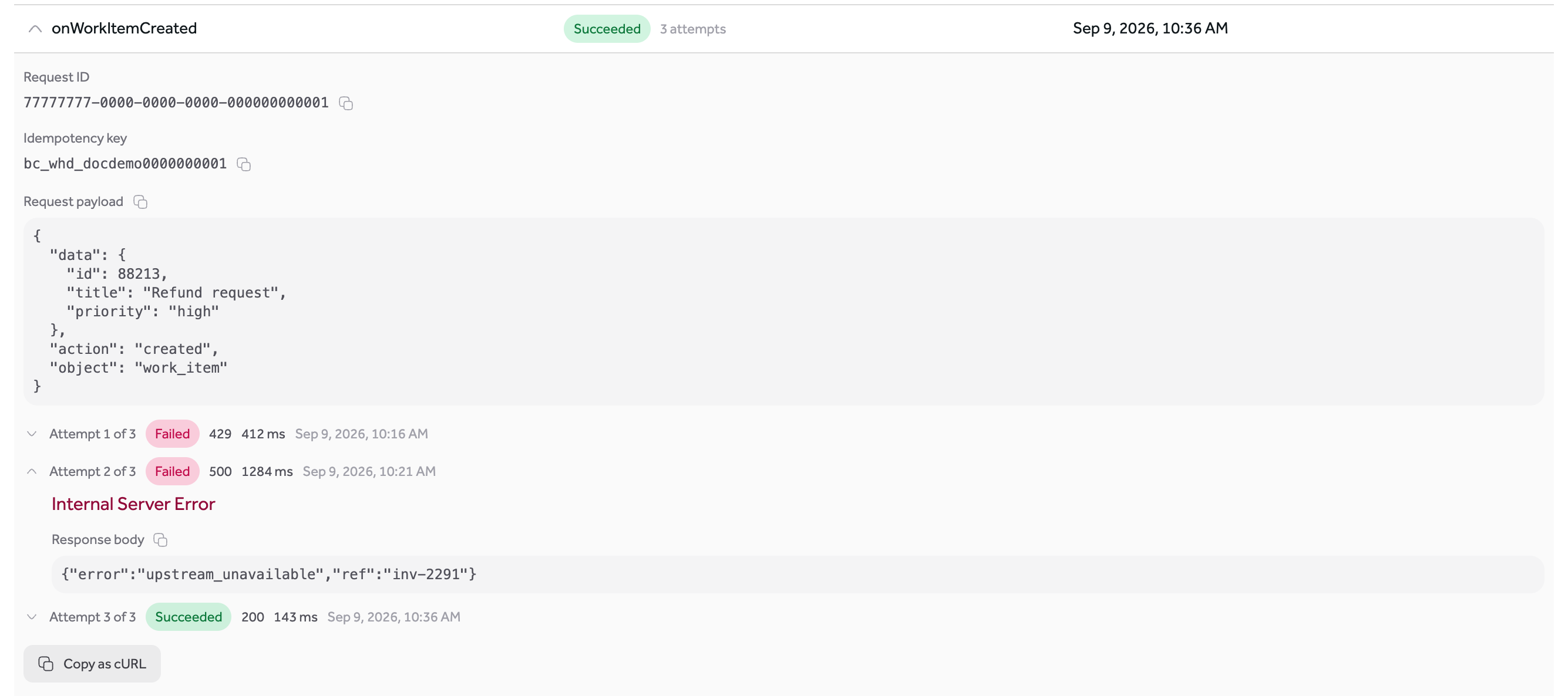This screenshot has width=1568, height=696.
Task: Click the "title": "Refund request" payload line
Action: coord(176,293)
